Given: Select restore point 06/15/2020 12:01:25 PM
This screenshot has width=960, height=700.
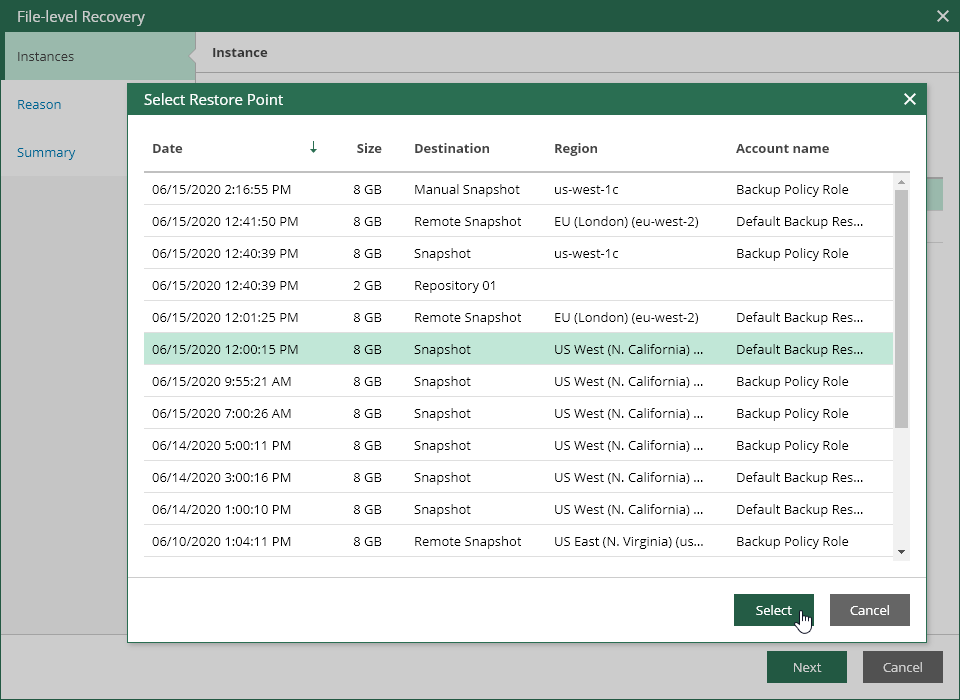Looking at the screenshot, I should 518,317.
